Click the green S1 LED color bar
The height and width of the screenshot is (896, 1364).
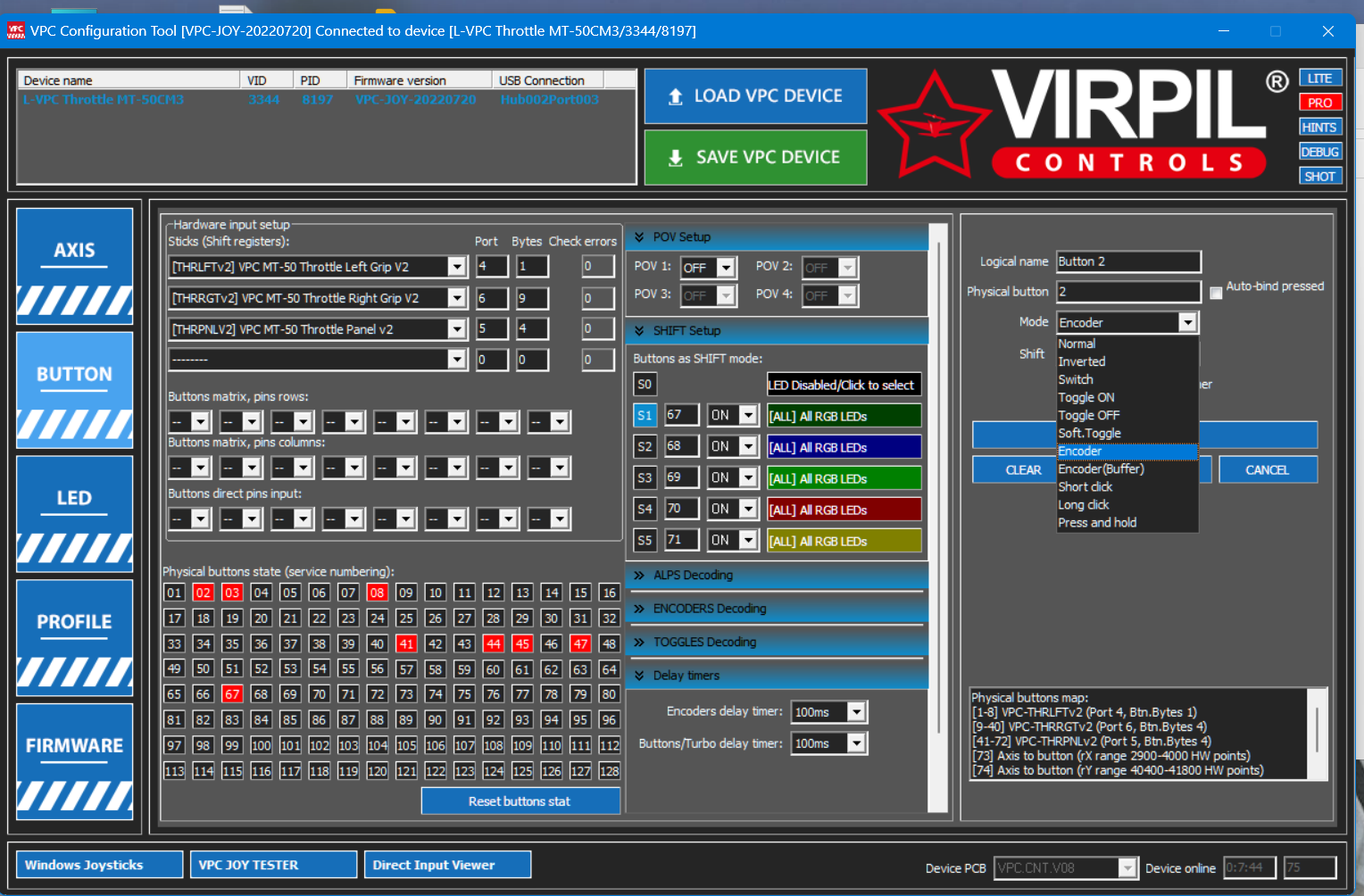pyautogui.click(x=844, y=417)
